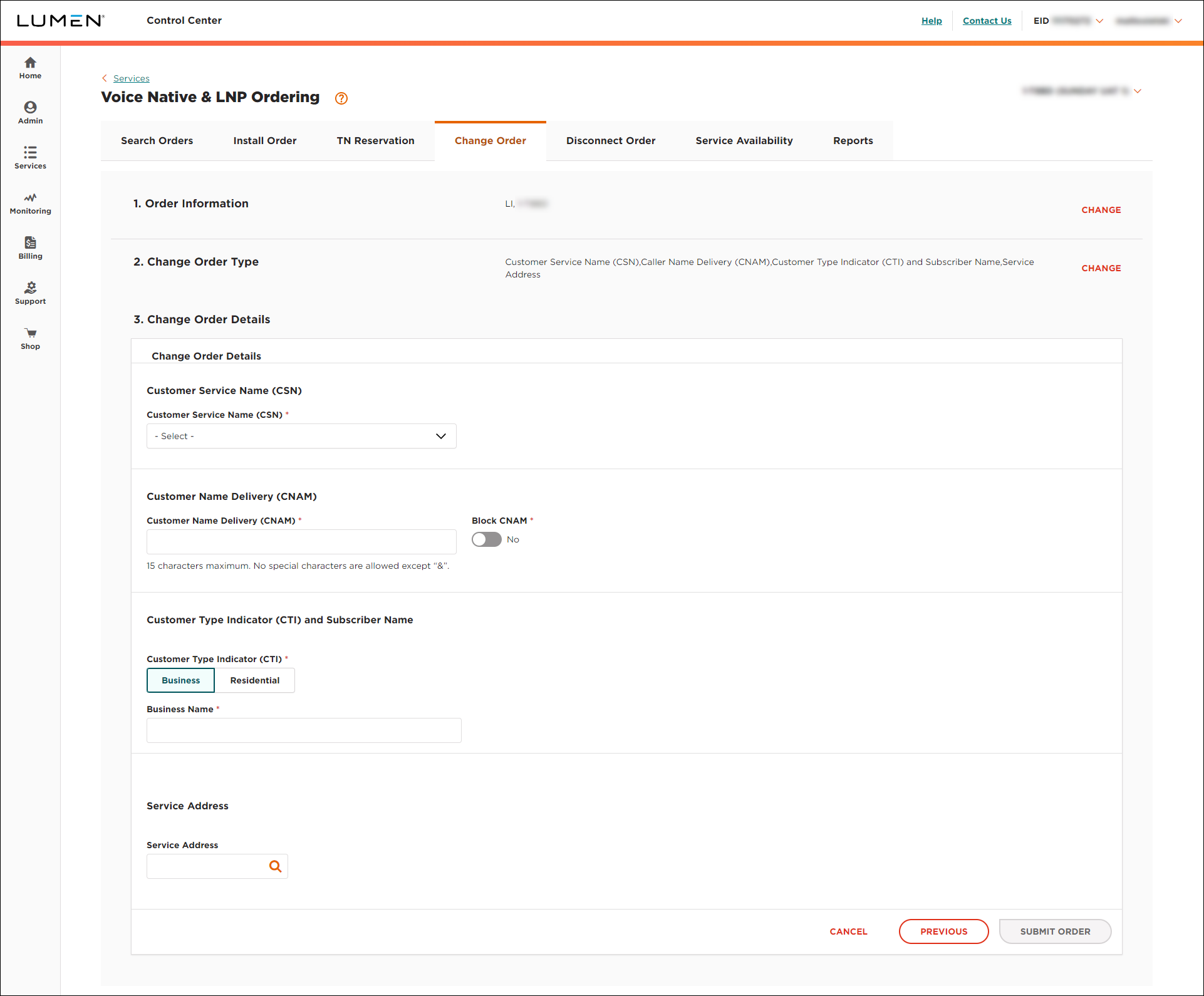1204x996 pixels.
Task: Toggle the Block CNAM switch
Action: point(487,539)
